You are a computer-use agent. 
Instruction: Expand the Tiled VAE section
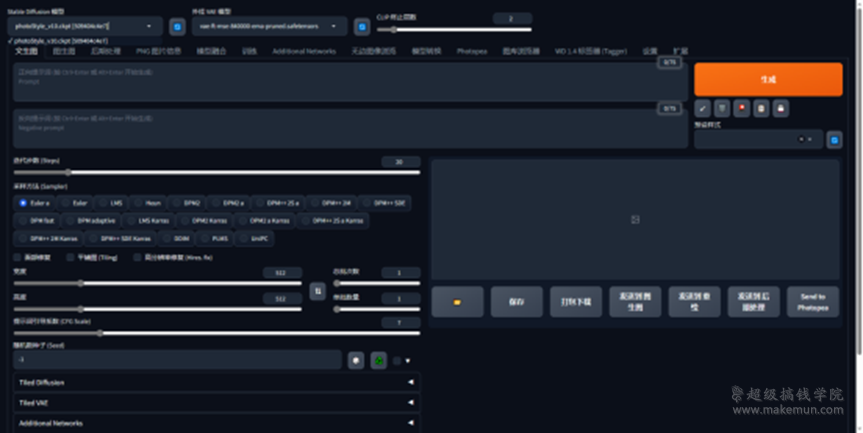click(x=216, y=402)
